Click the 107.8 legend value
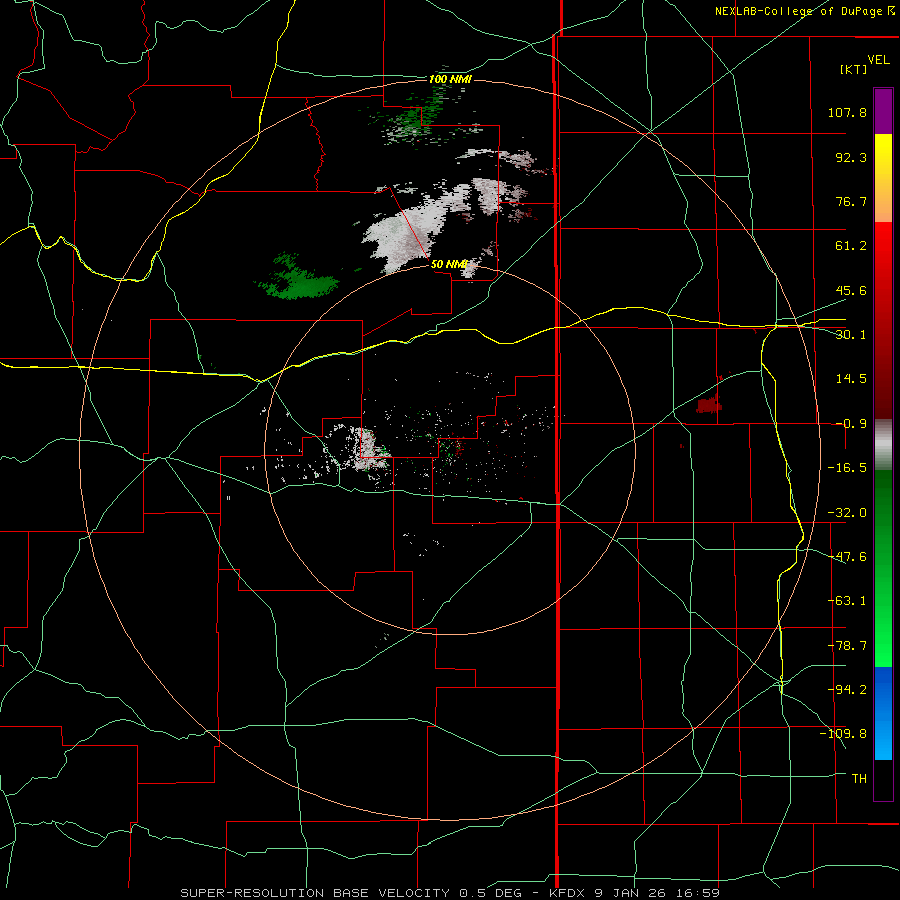The height and width of the screenshot is (900, 900). point(847,112)
